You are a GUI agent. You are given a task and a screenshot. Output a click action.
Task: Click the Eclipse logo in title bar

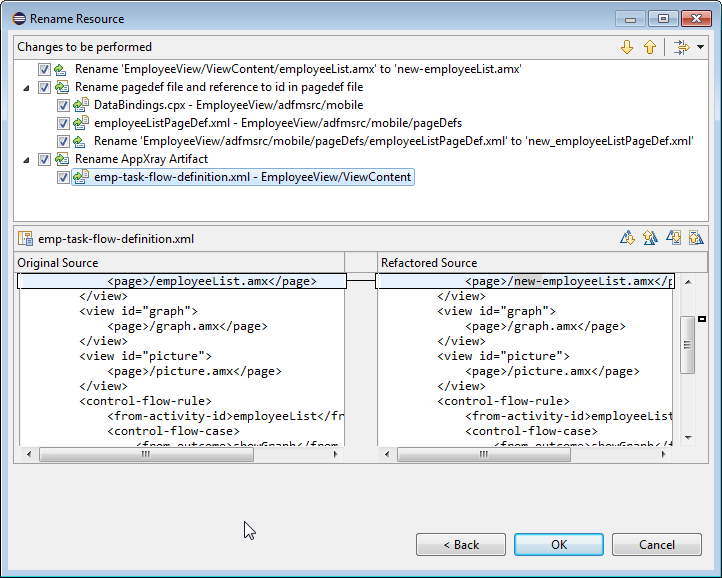19,19
